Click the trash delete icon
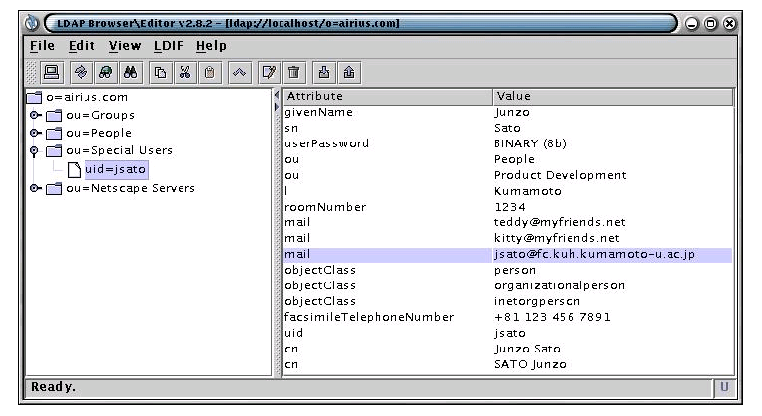Viewport: 762px width, 416px height. [294, 73]
